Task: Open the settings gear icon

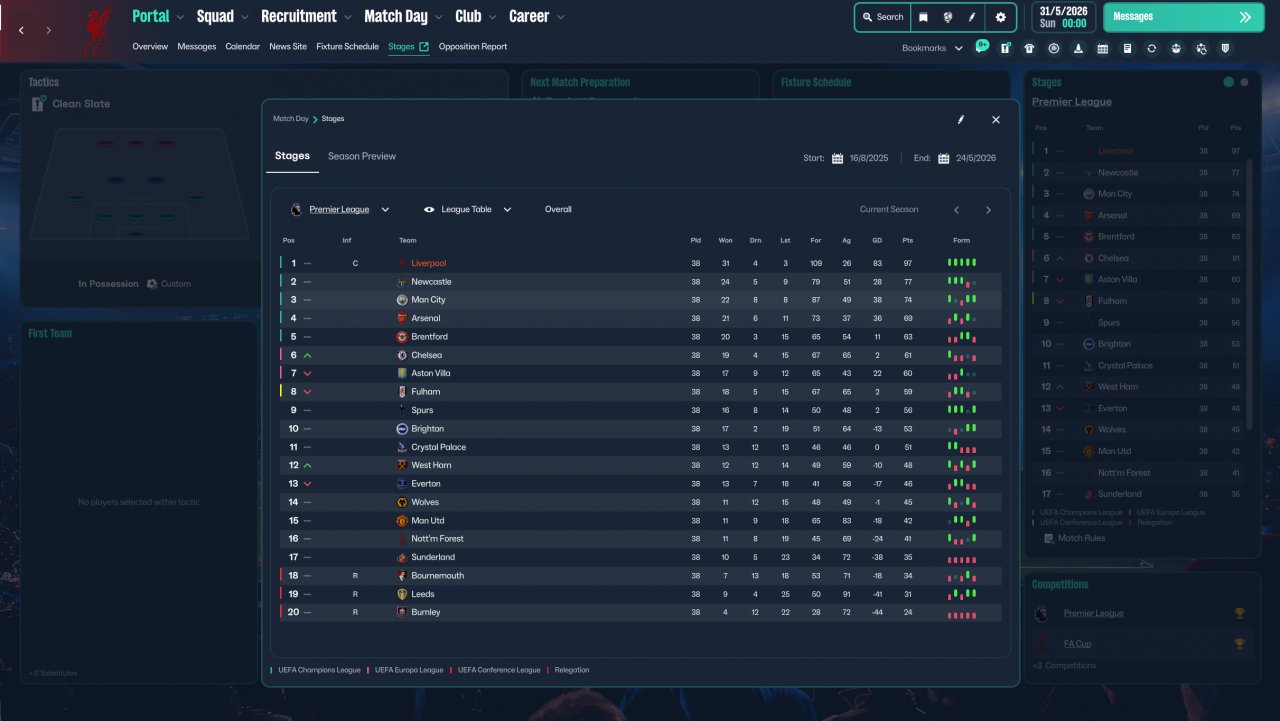Action: [x=1000, y=17]
